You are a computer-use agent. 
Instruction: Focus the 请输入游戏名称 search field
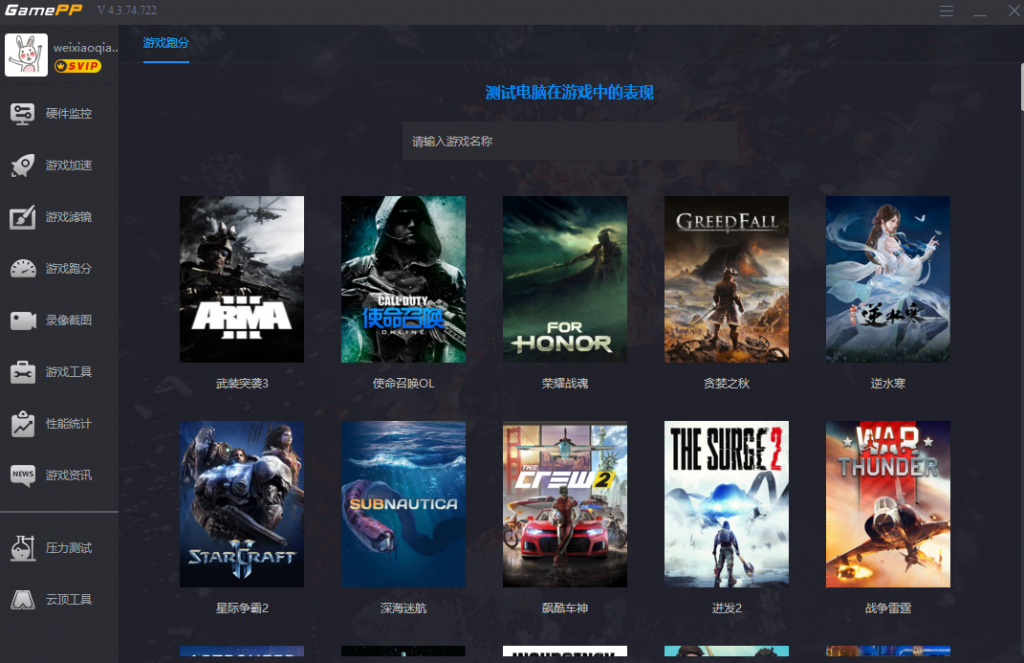(569, 142)
